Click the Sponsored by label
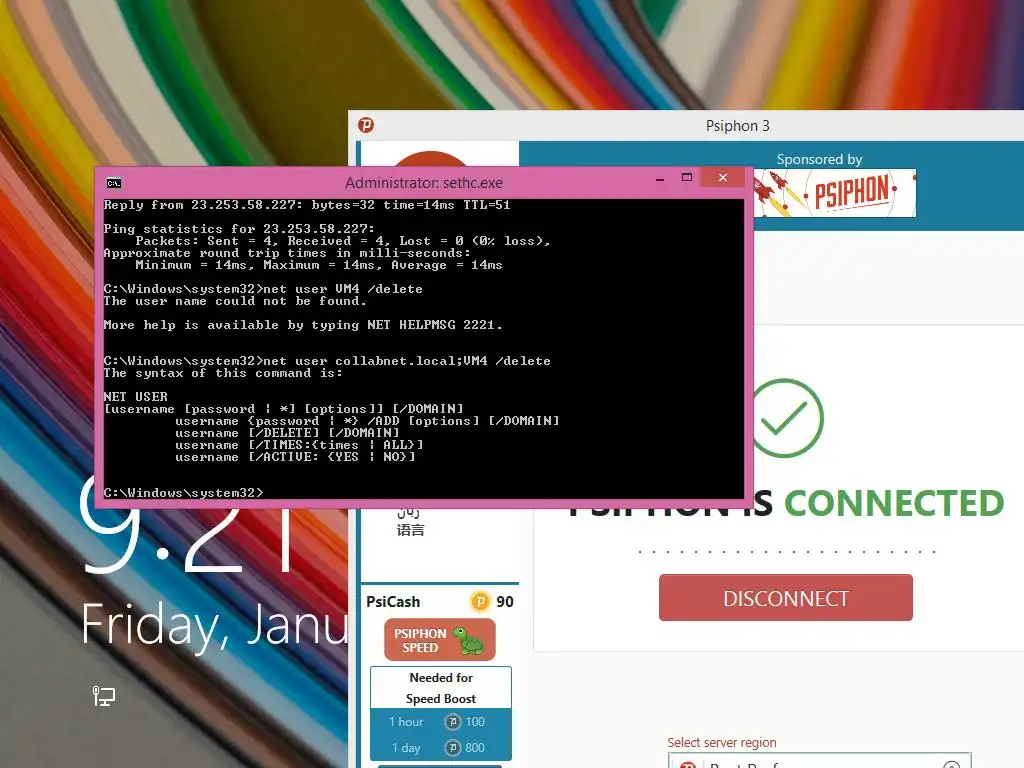The height and width of the screenshot is (768, 1024). [819, 159]
